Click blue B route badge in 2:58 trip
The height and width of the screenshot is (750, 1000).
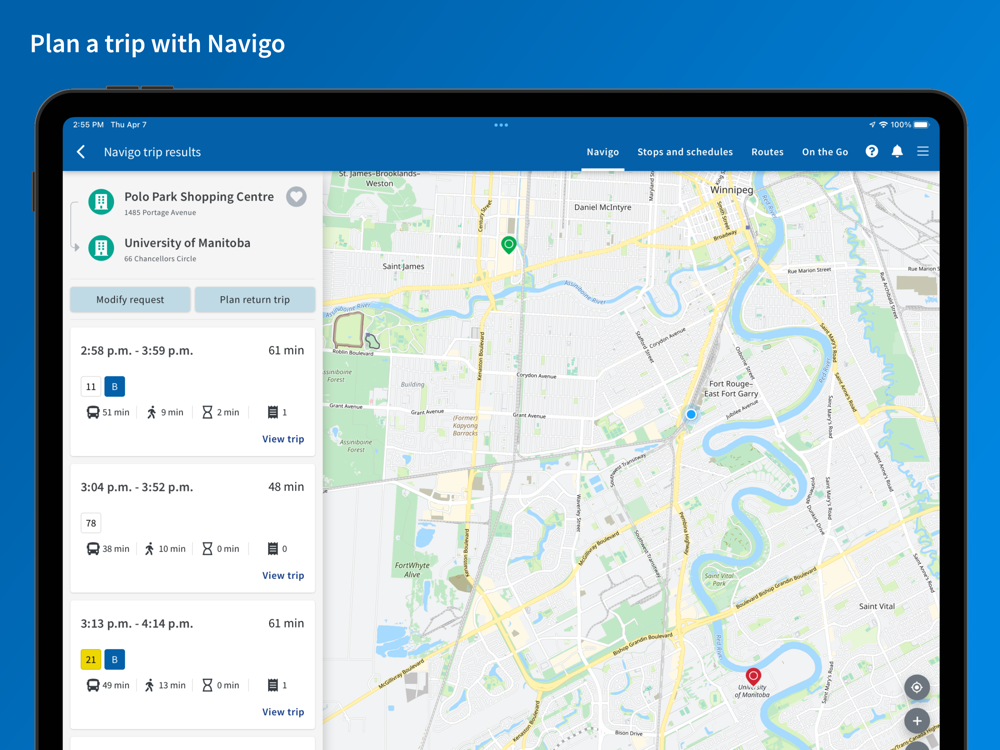[115, 386]
